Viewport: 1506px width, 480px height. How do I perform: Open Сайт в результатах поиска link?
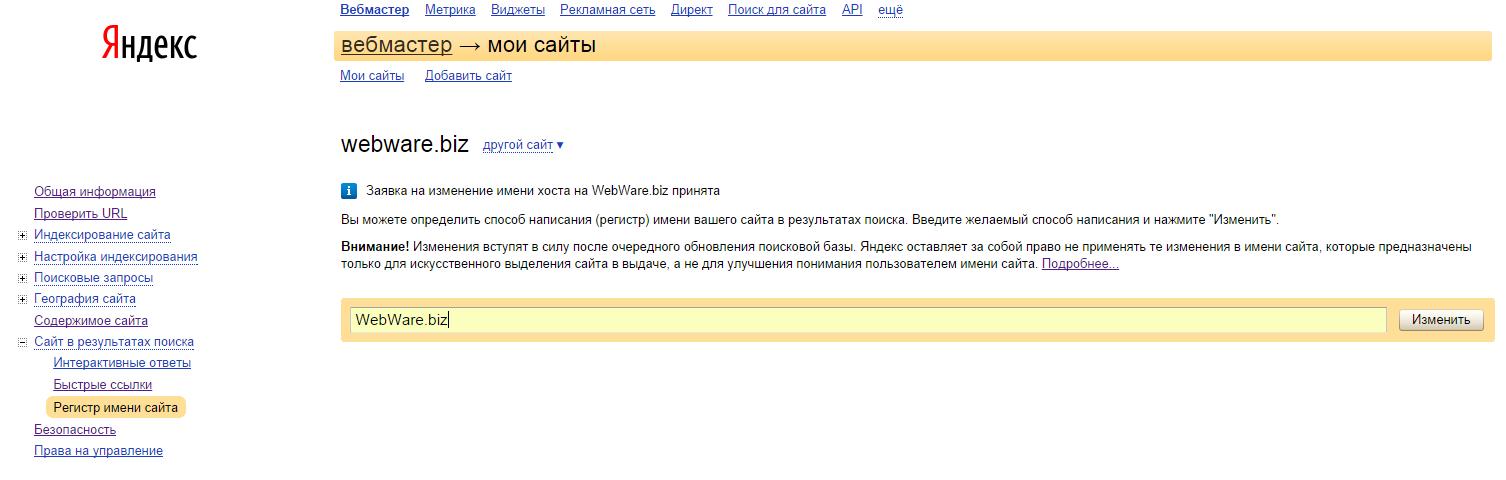[114, 342]
